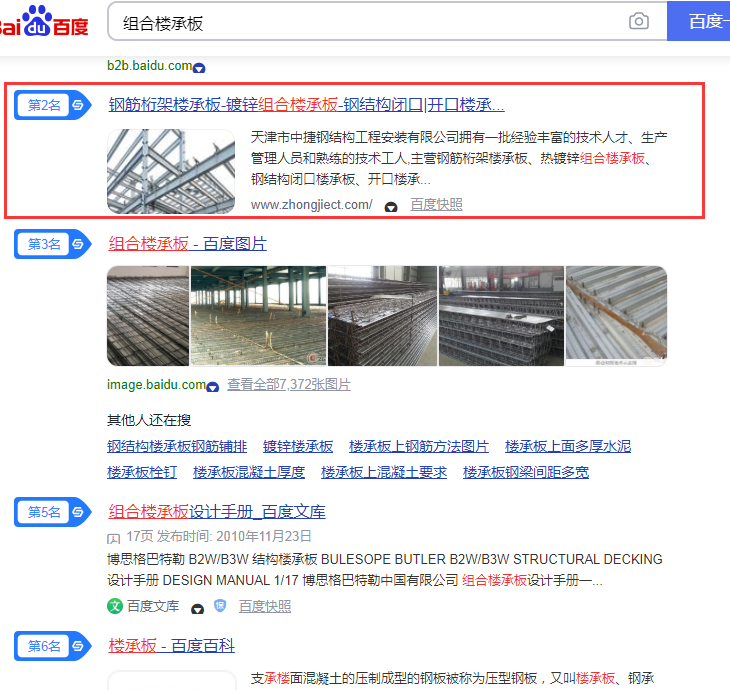The image size is (730, 690).
Task: Open third image of stacked truss decking
Action: [382, 316]
